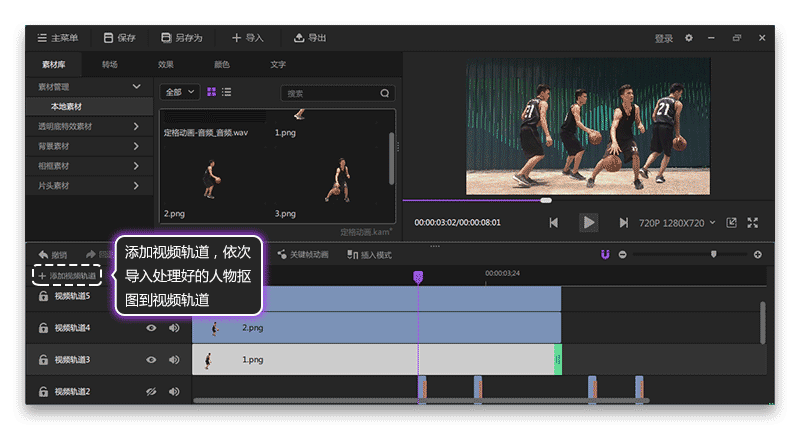This screenshot has width=800, height=430.
Task: Click 另存为 save-as button
Action: [x=182, y=38]
